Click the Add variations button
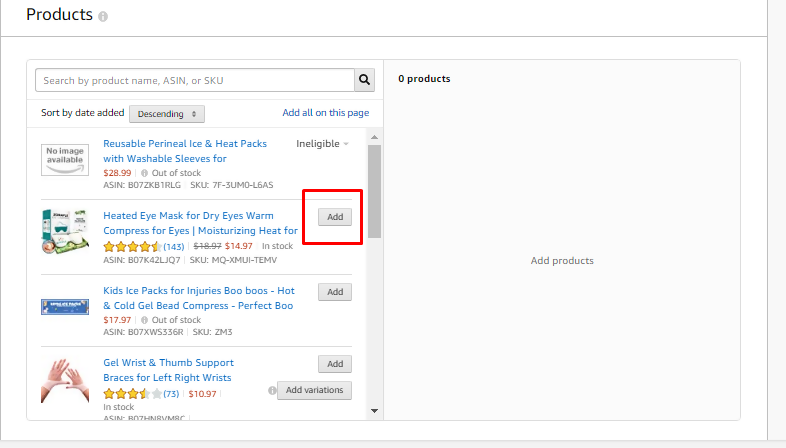Screen dimensions: 786x448 point(314,390)
